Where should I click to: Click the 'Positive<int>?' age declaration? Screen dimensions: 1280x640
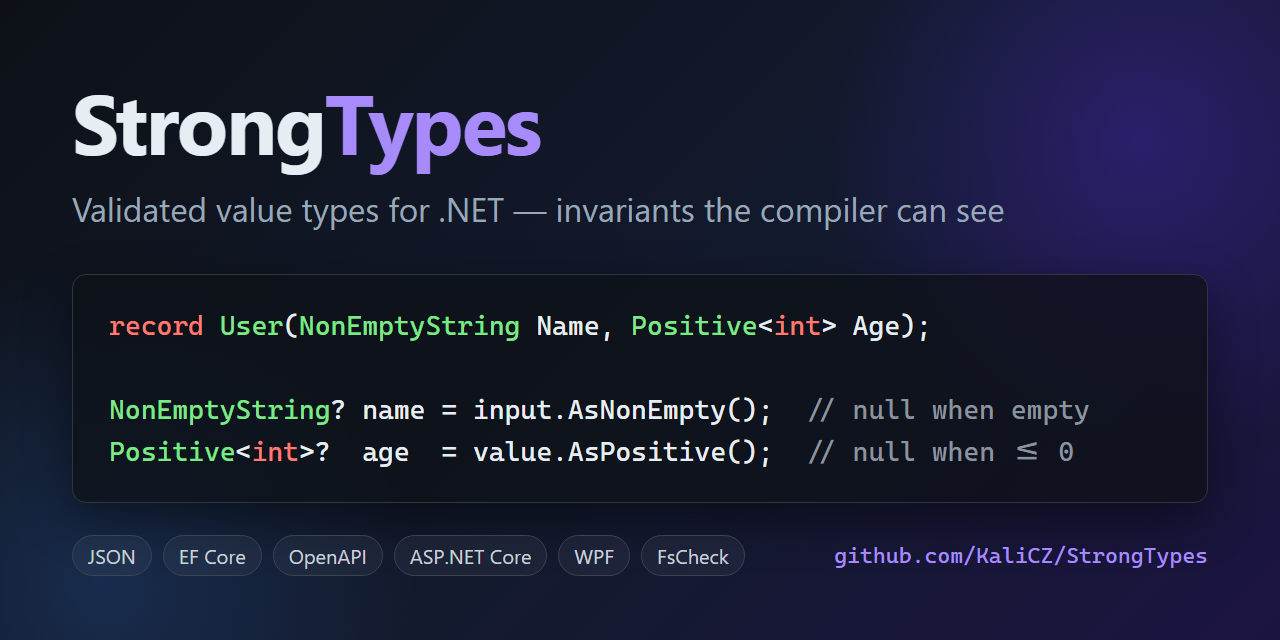219,453
